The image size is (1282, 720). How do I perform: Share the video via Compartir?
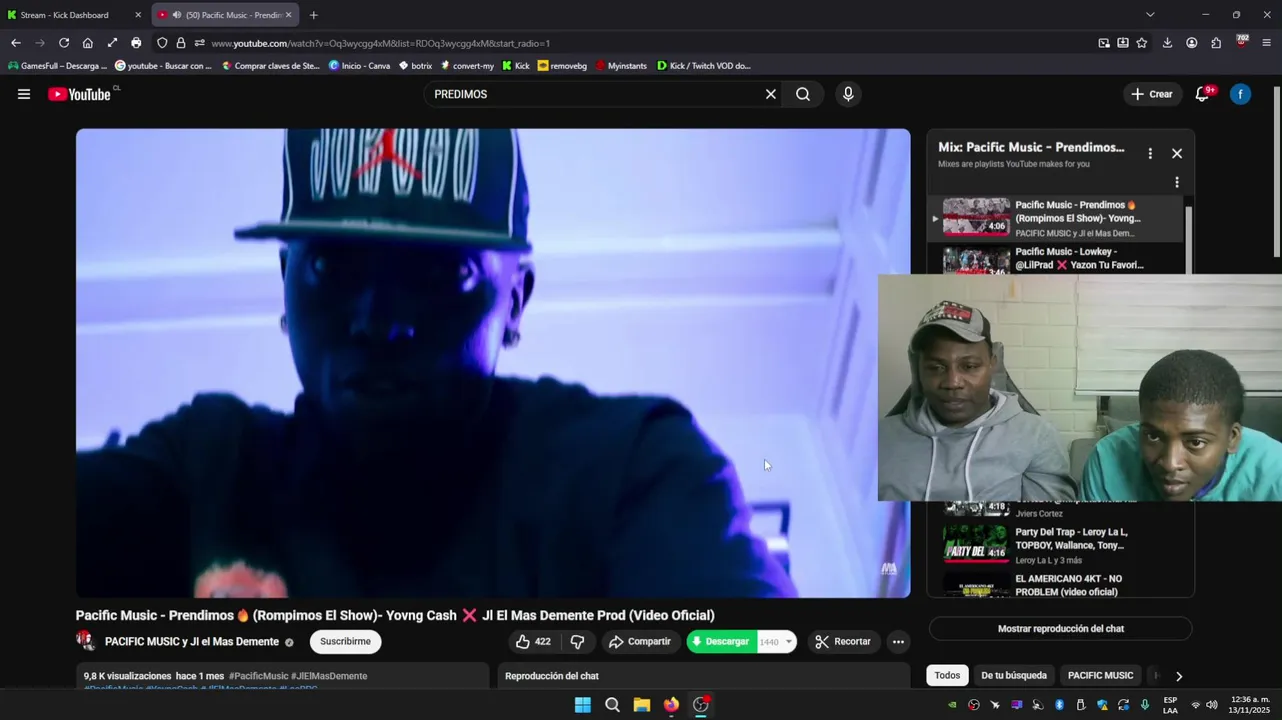(640, 642)
